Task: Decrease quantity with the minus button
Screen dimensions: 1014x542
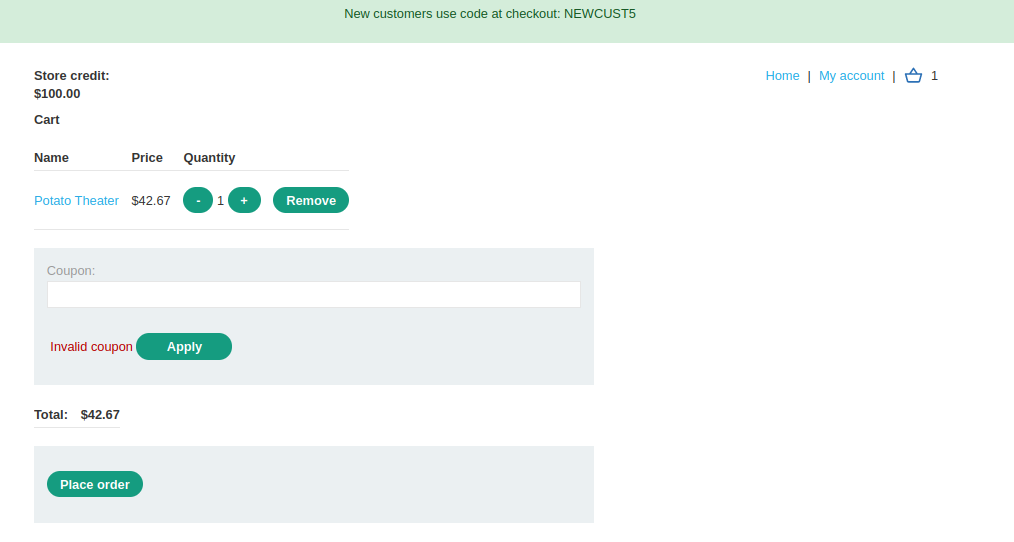Action: pyautogui.click(x=198, y=201)
